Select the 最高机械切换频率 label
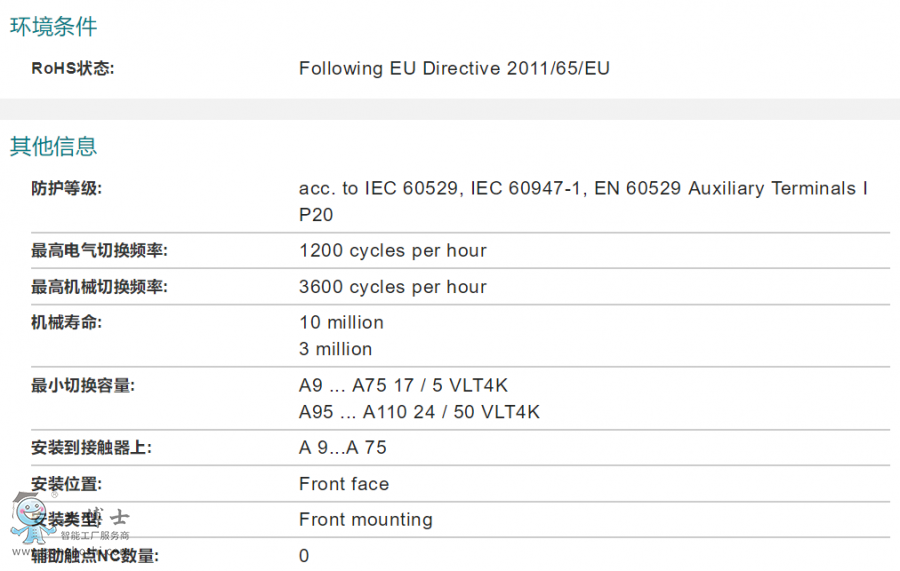900x571 pixels. pyautogui.click(x=99, y=287)
